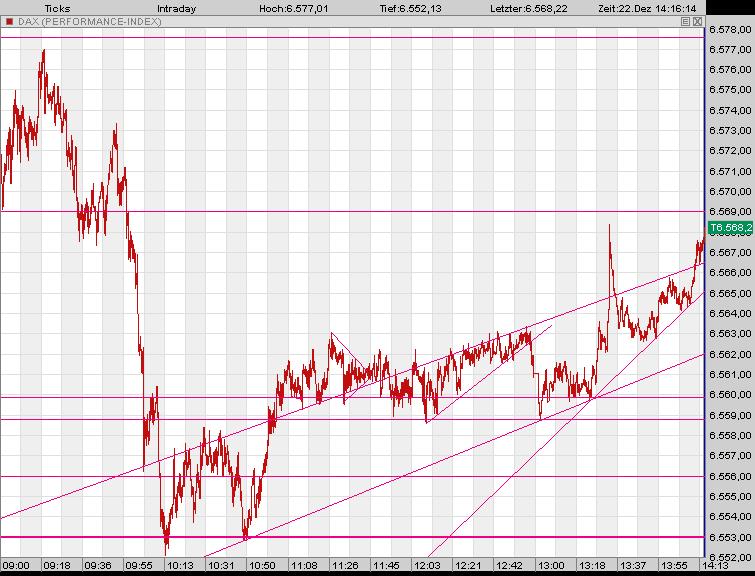The image size is (755, 576).
Task: Click the 13:37 time axis label
Action: (633, 565)
